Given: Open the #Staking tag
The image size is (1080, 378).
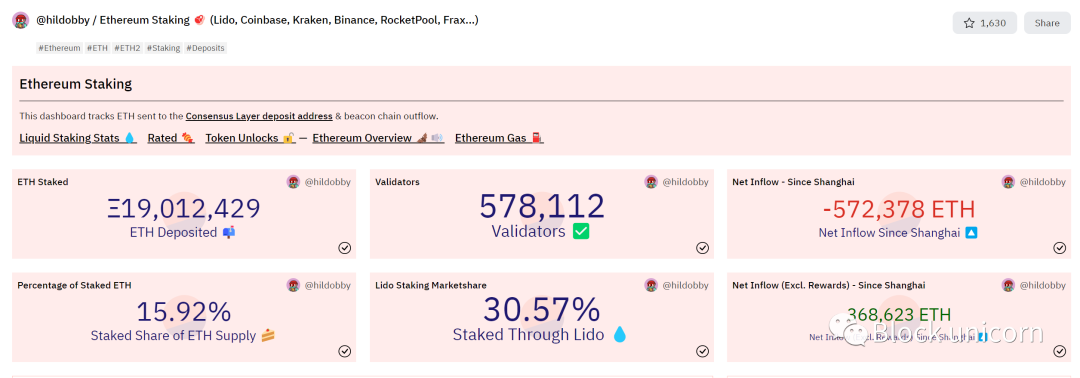Looking at the screenshot, I should 163,48.
